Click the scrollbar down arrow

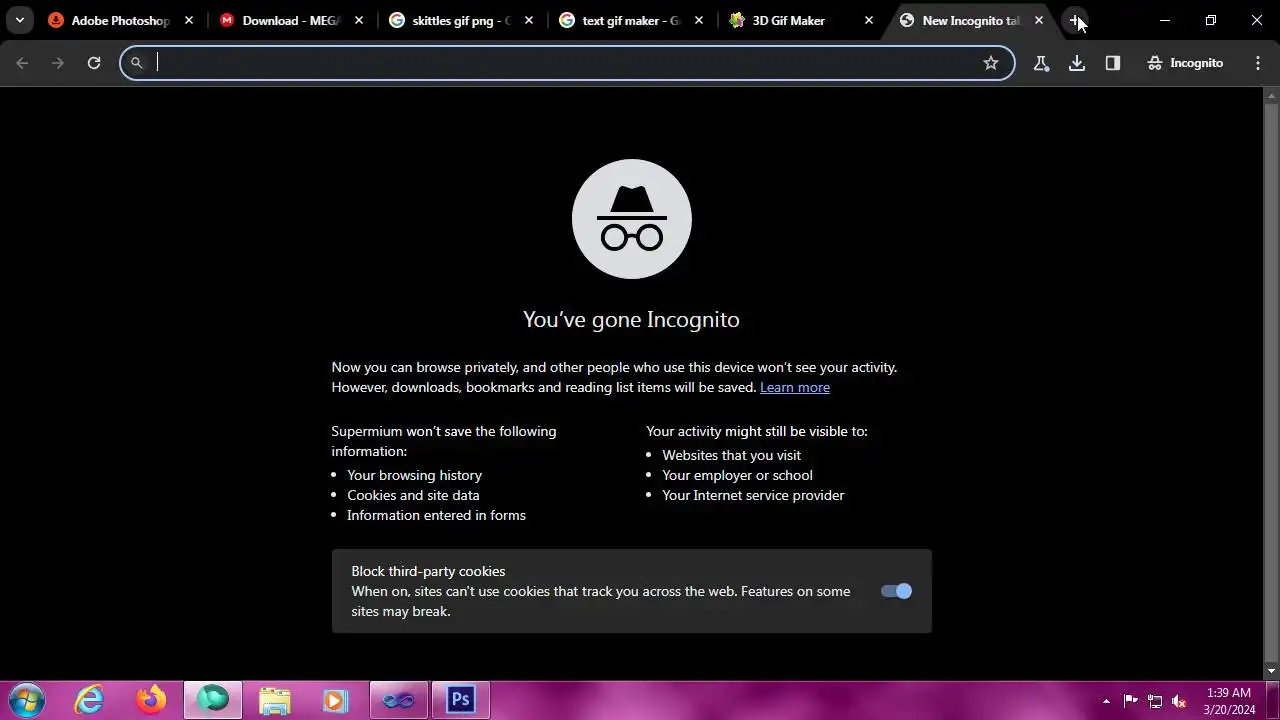[x=1272, y=671]
